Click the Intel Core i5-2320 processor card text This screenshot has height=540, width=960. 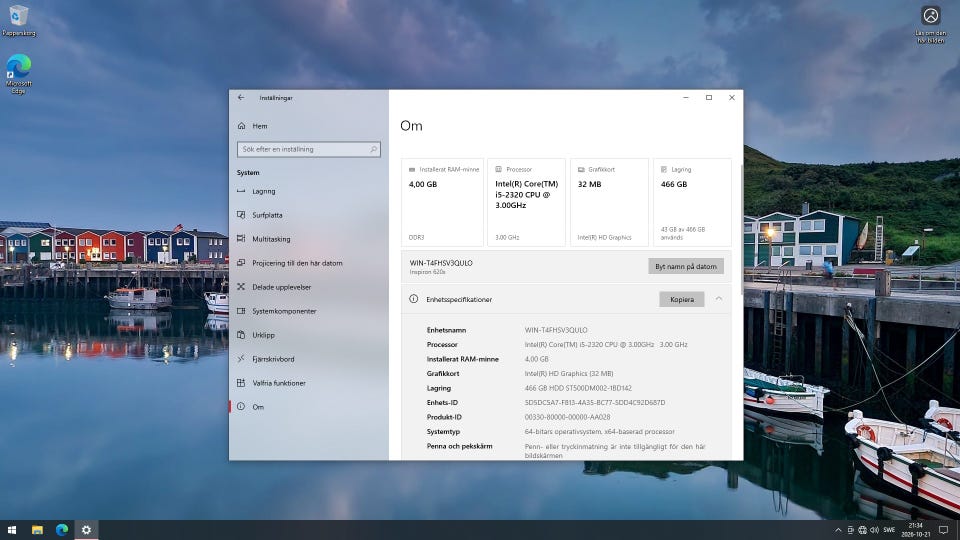(526, 195)
